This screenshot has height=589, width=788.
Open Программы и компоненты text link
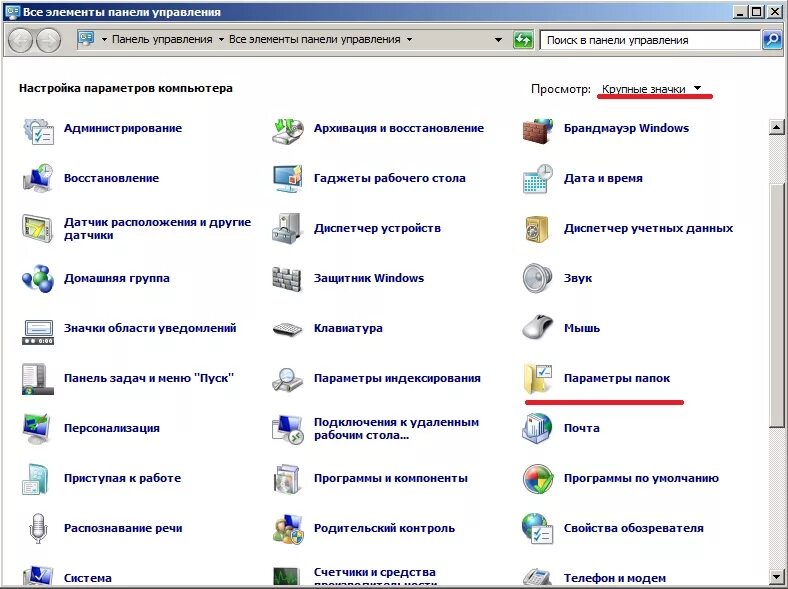coord(390,478)
